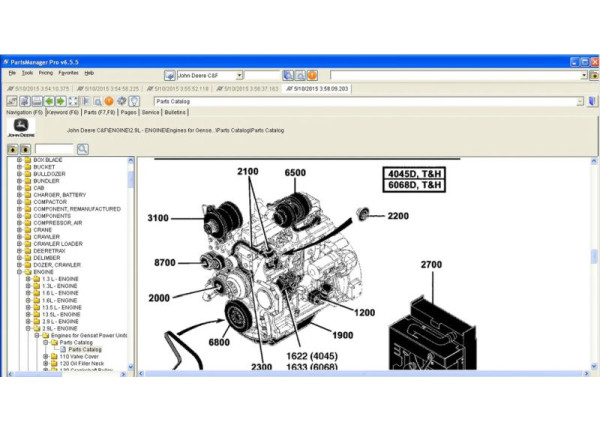Screen dimensions: 600x431
Task: Open the John Deere C&F catalog dropdown
Action: [x=238, y=75]
